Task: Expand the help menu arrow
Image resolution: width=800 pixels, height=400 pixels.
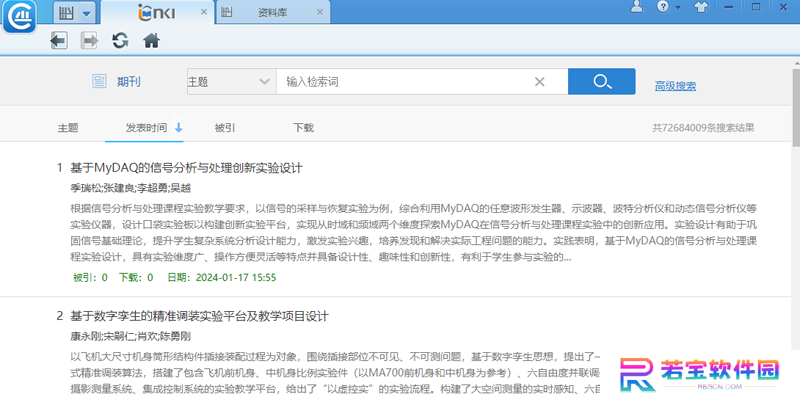Action: [x=678, y=8]
